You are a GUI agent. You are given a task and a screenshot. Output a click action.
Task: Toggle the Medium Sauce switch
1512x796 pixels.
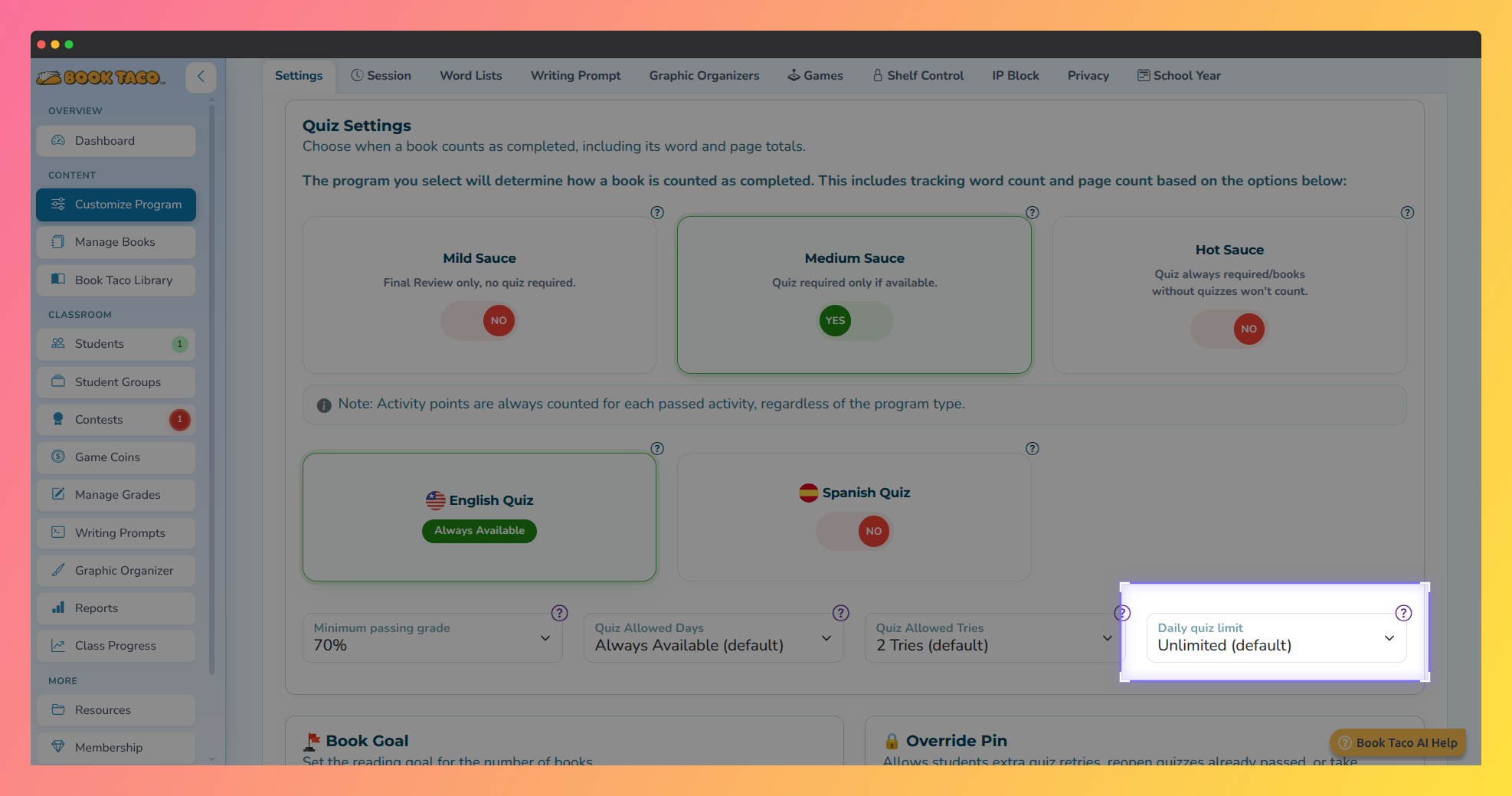pyautogui.click(x=855, y=320)
